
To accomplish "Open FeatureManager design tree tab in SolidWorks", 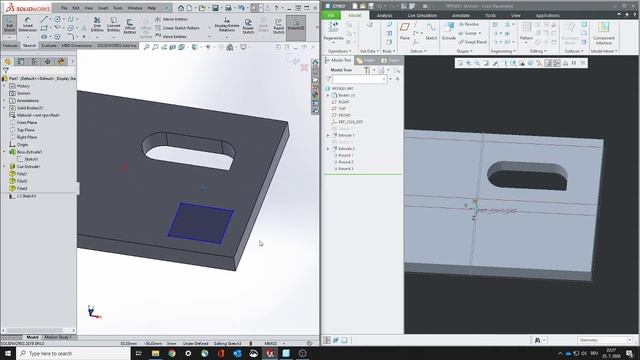I will [8, 62].
